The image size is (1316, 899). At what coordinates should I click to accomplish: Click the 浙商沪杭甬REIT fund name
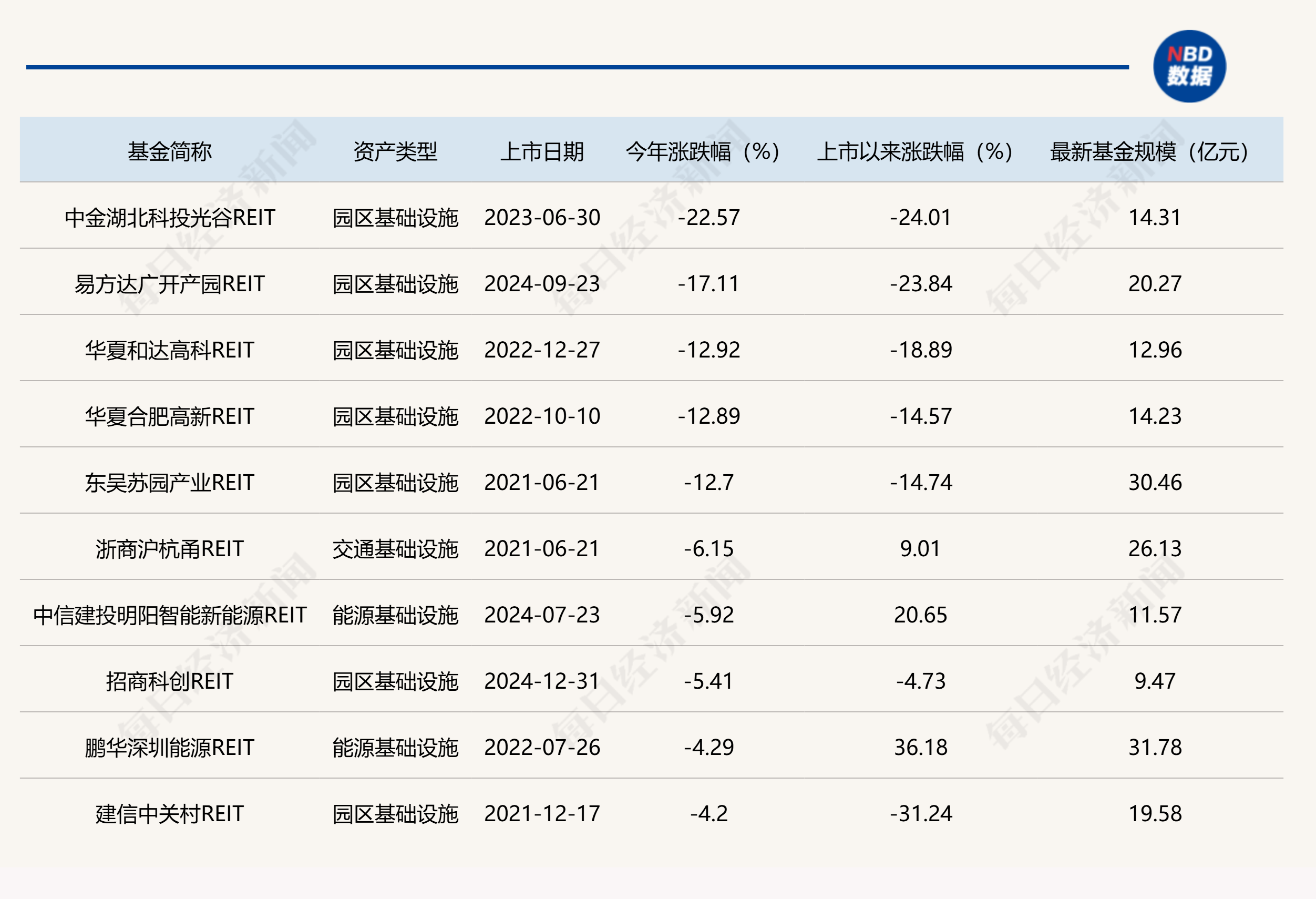pos(169,549)
